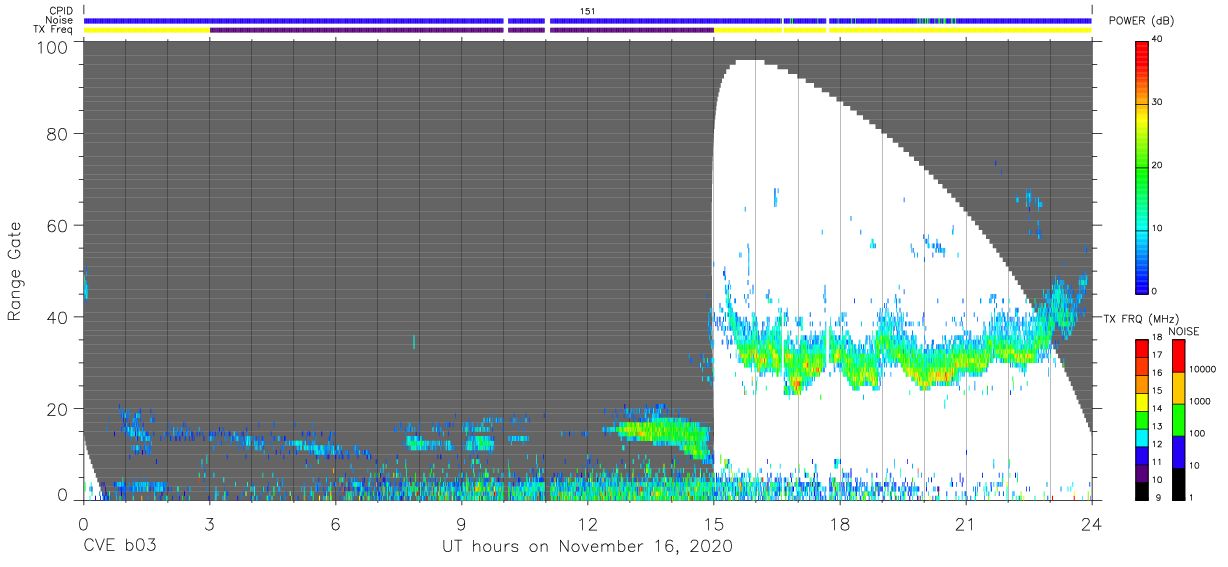
Task: Click the 15 tick on UT hours axis
Action: pyautogui.click(x=714, y=523)
